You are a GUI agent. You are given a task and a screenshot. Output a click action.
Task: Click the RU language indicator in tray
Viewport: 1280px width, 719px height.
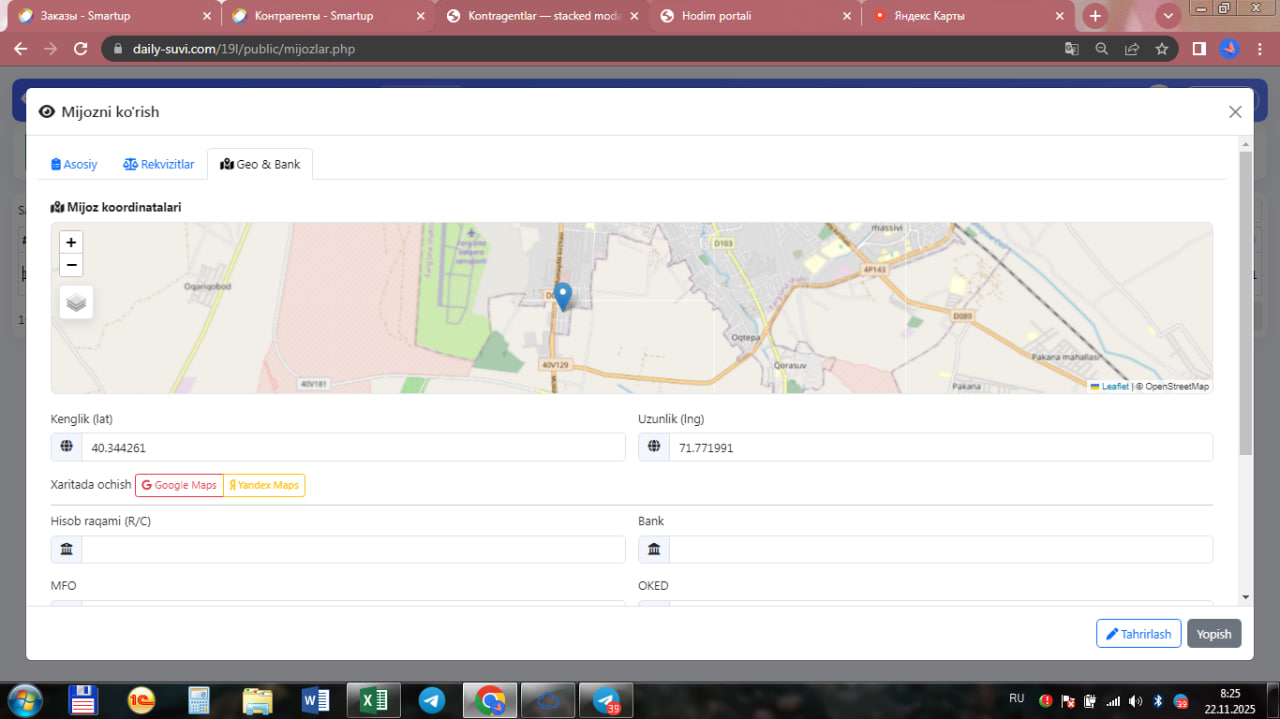[x=1016, y=698]
